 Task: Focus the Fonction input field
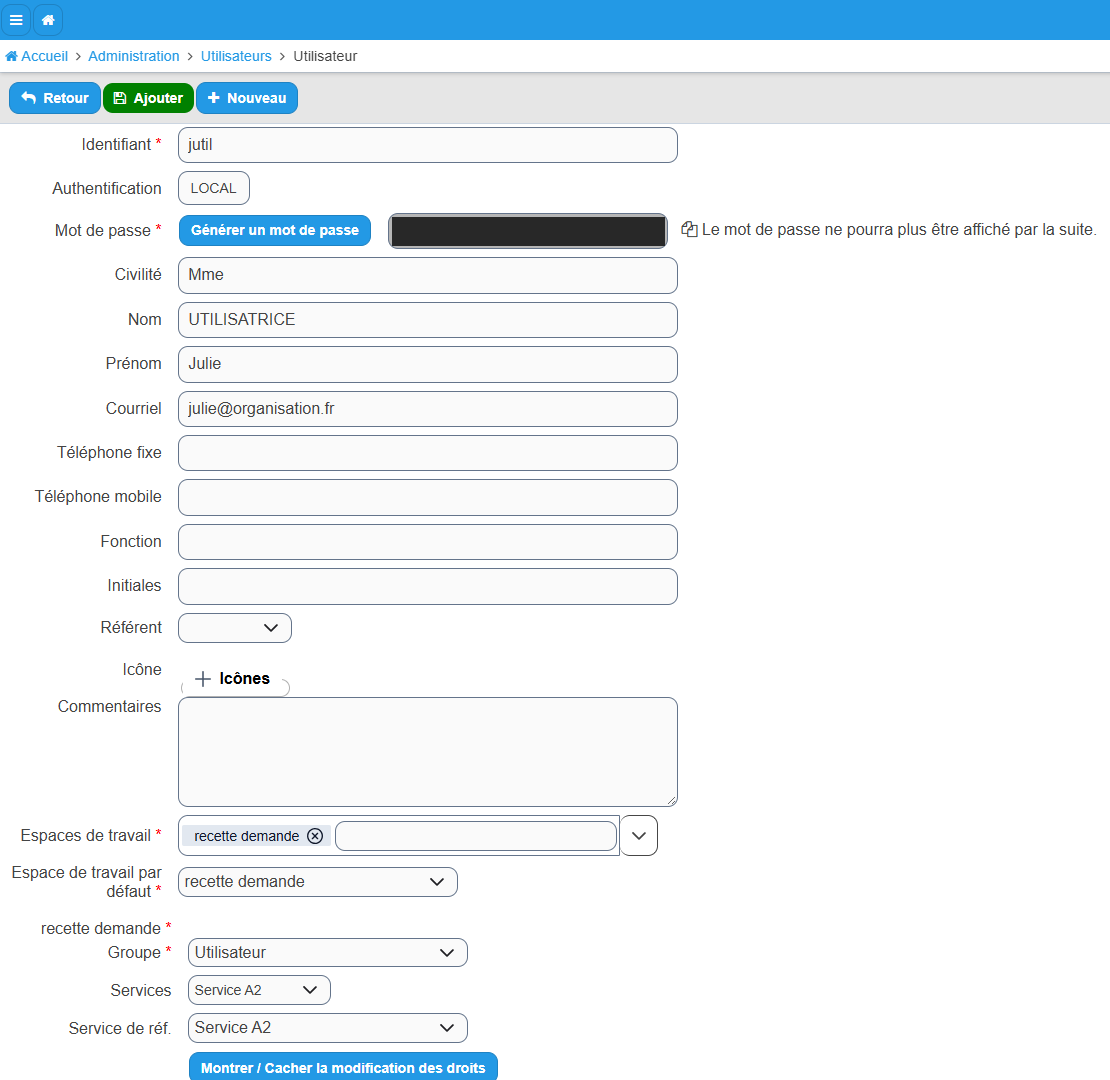(428, 542)
